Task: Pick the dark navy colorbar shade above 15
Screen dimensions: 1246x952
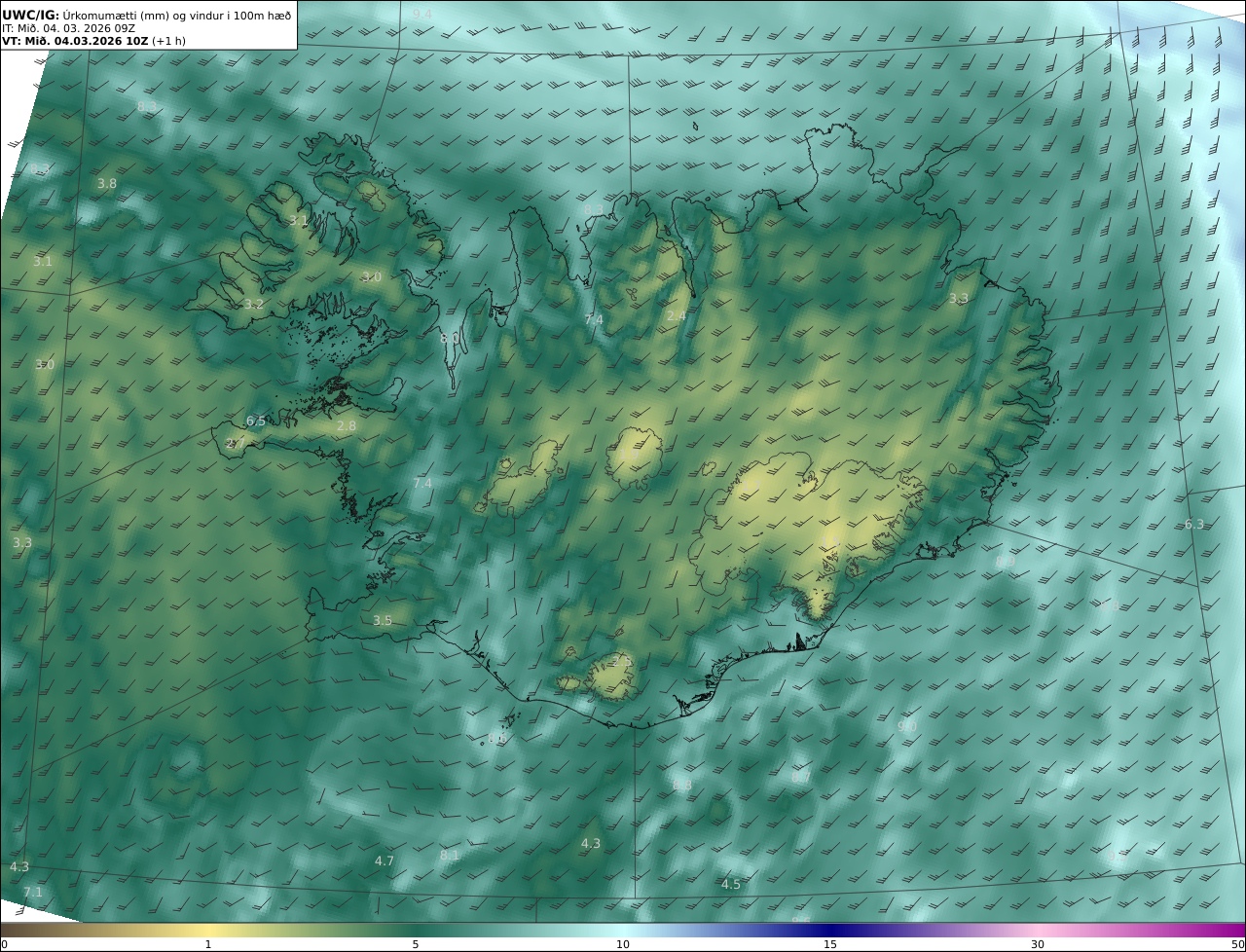Action: (x=830, y=930)
